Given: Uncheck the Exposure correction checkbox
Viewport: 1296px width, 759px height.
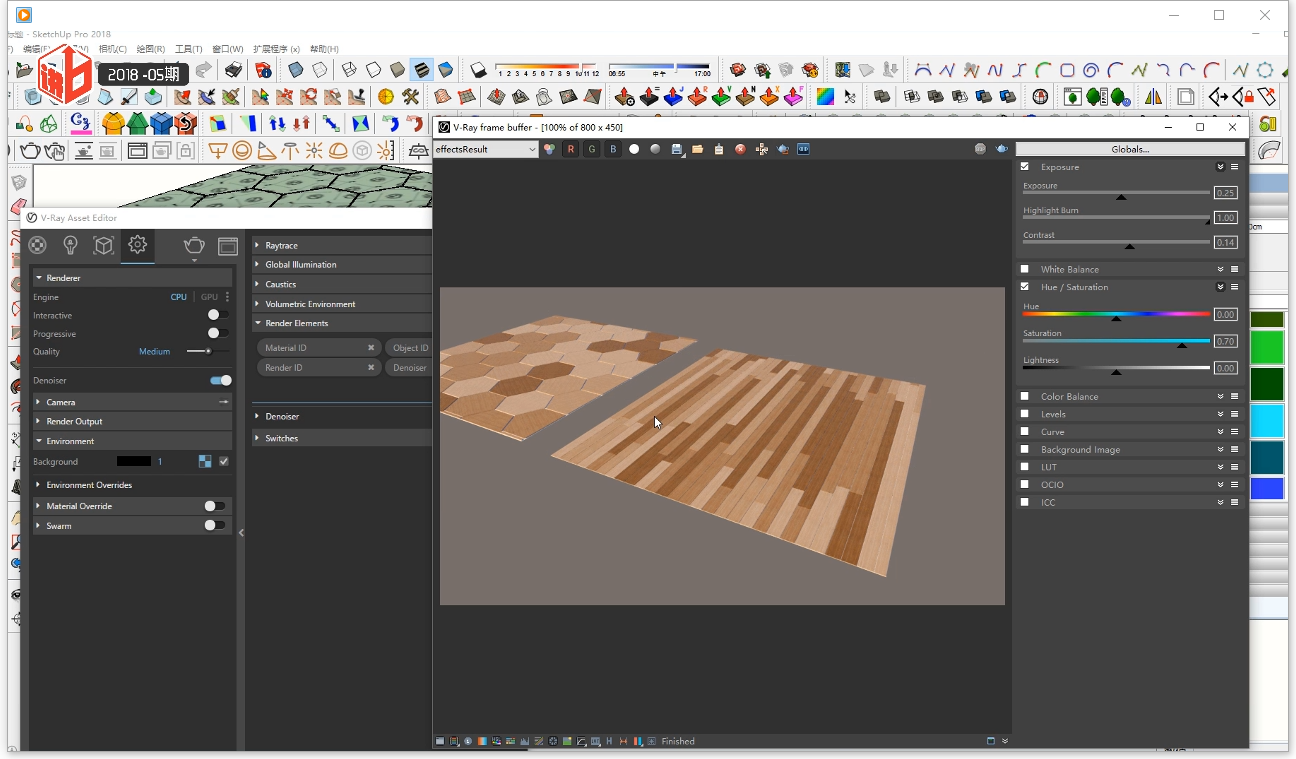Looking at the screenshot, I should pyautogui.click(x=1024, y=167).
